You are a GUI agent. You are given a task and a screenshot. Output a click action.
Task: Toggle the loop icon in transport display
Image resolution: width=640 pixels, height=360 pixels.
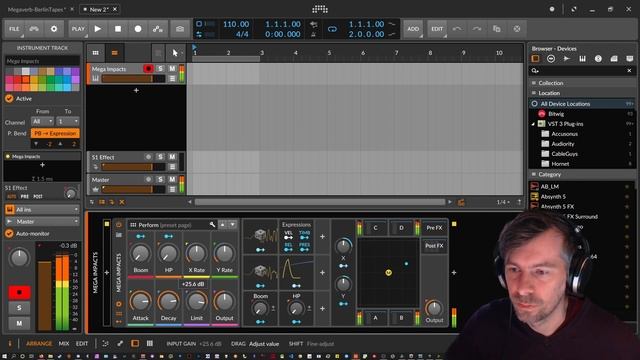pos(332,29)
